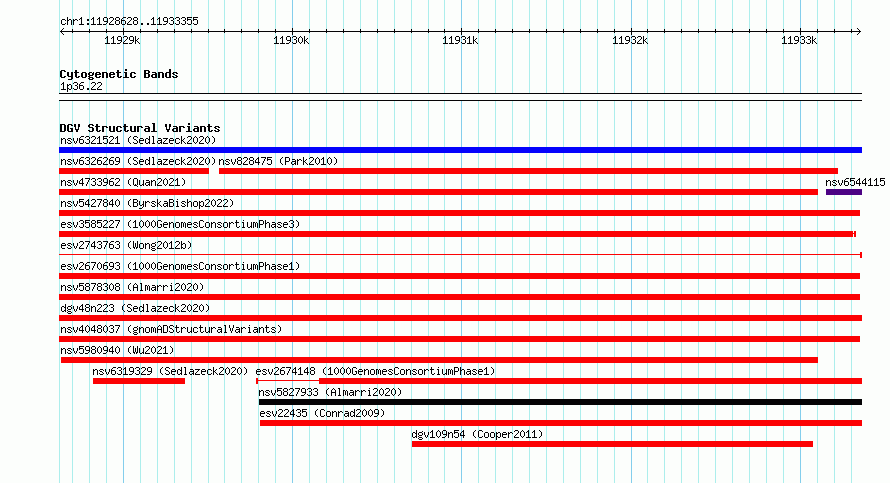Click the 11931k ruler mark
The height and width of the screenshot is (483, 890).
(460, 40)
